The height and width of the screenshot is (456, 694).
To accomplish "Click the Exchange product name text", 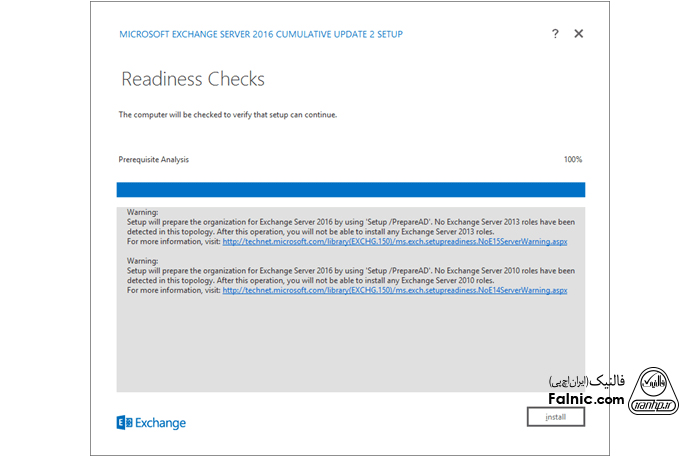I will click(x=161, y=423).
